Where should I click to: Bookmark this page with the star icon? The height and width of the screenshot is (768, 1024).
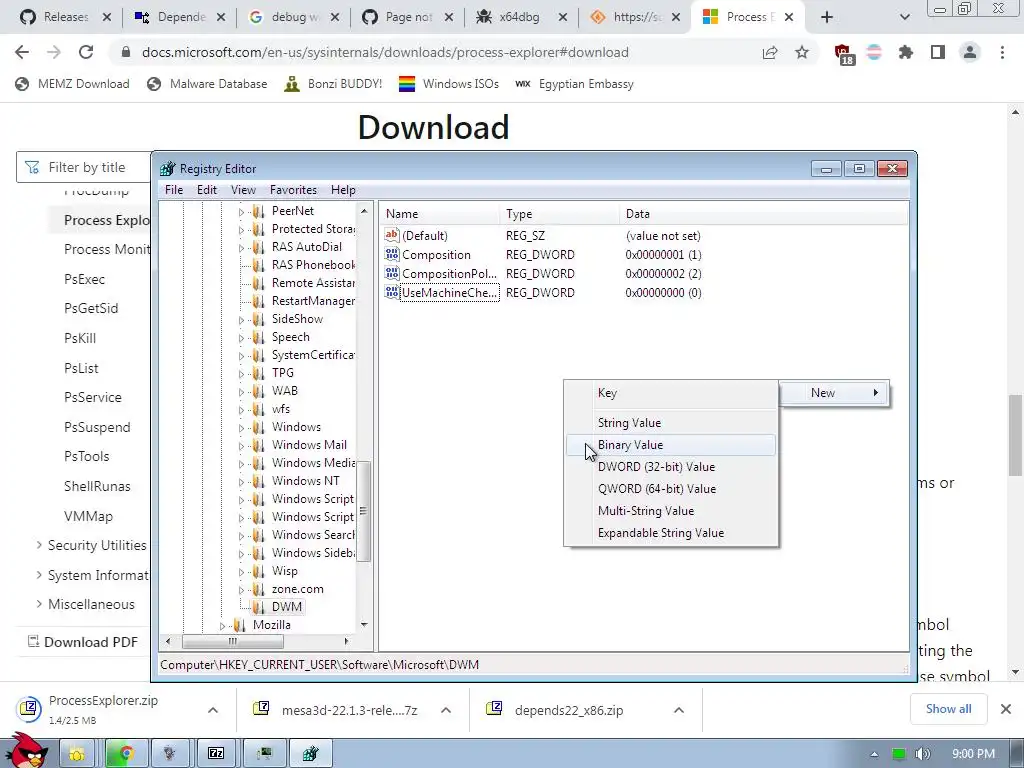[802, 52]
